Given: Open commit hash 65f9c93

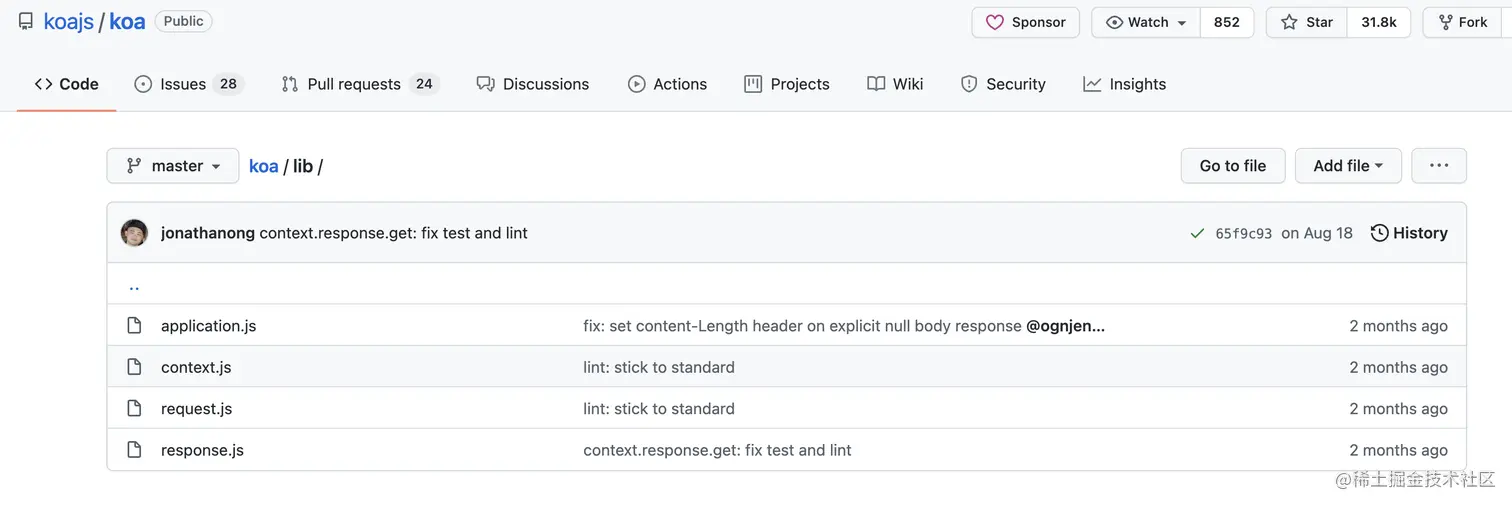Looking at the screenshot, I should [x=1243, y=233].
